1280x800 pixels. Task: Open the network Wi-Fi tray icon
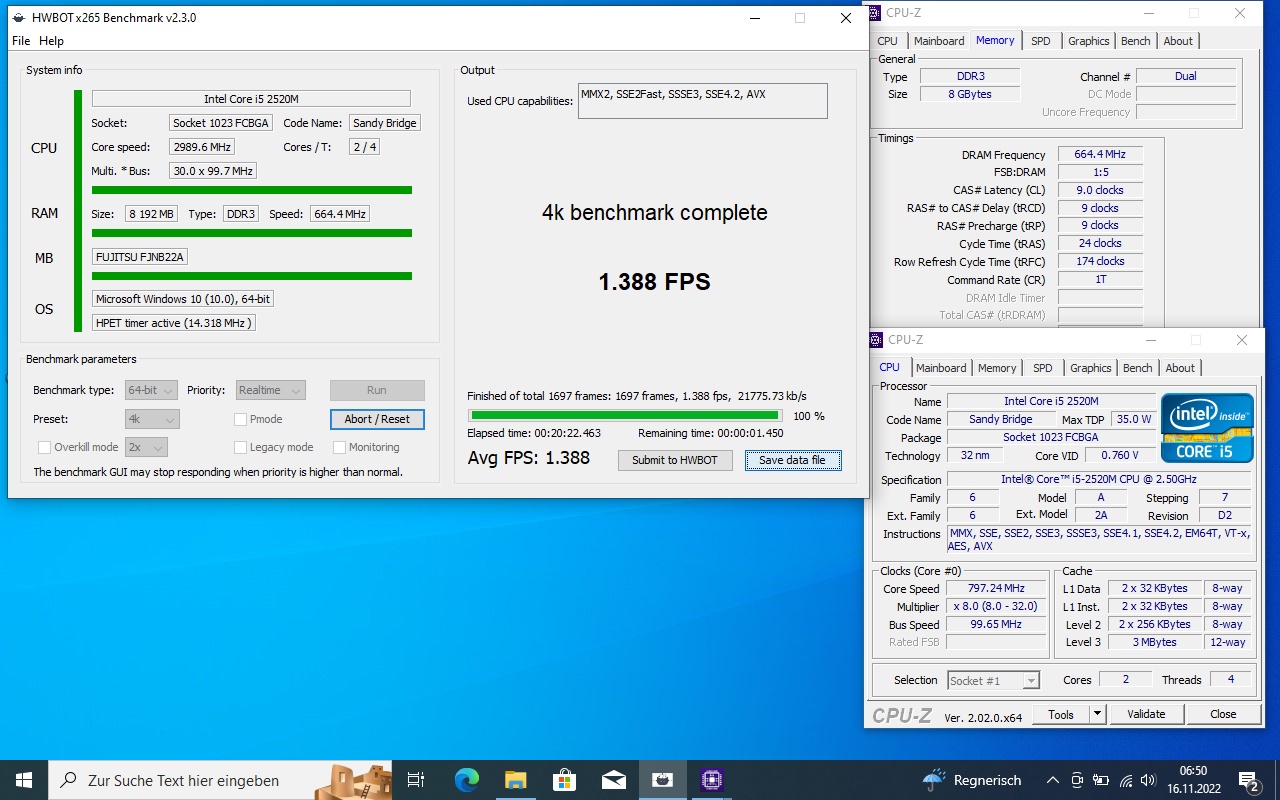[x=1126, y=780]
